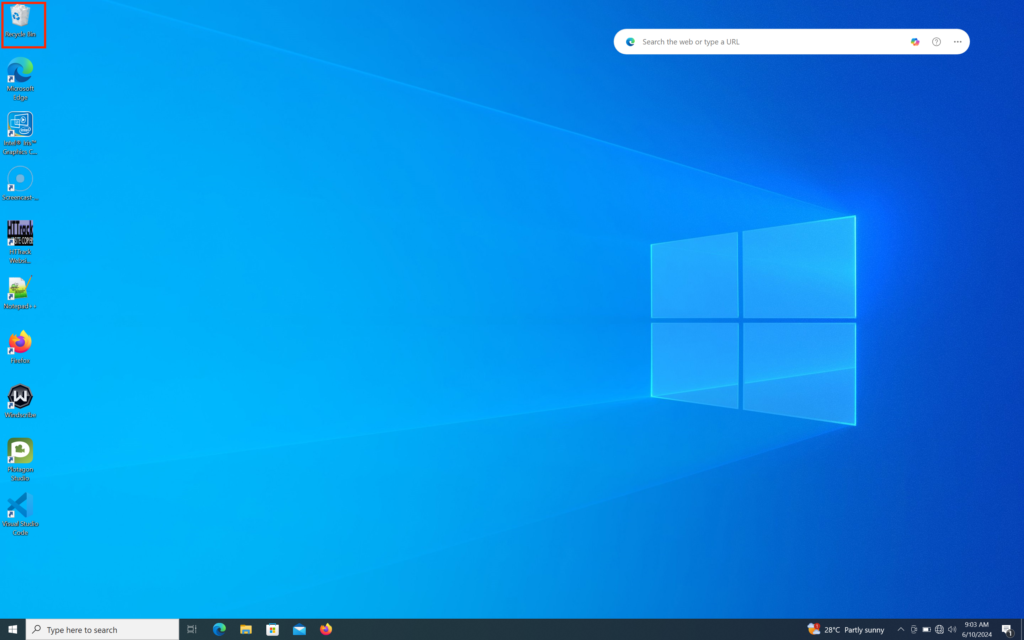This screenshot has width=1024, height=640.
Task: Select the Plotagon Studio desktop shortcut
Action: click(20, 460)
